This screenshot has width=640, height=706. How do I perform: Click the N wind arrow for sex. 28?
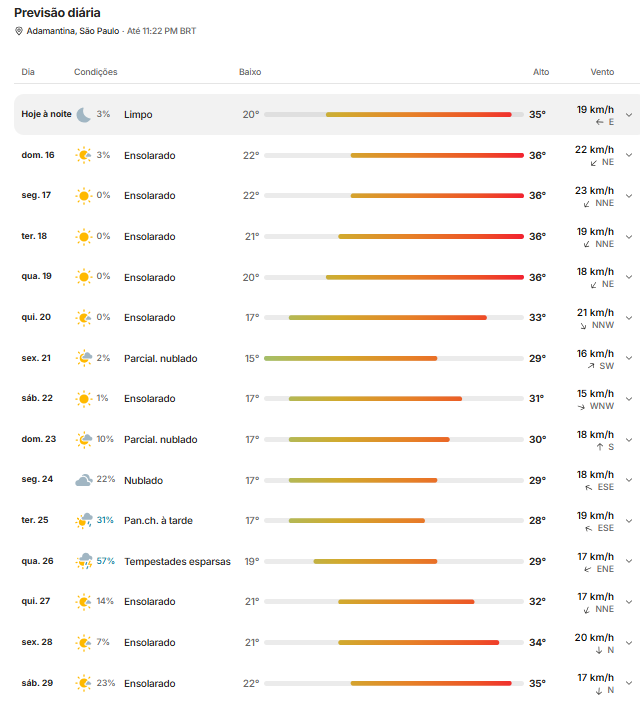(x=599, y=650)
